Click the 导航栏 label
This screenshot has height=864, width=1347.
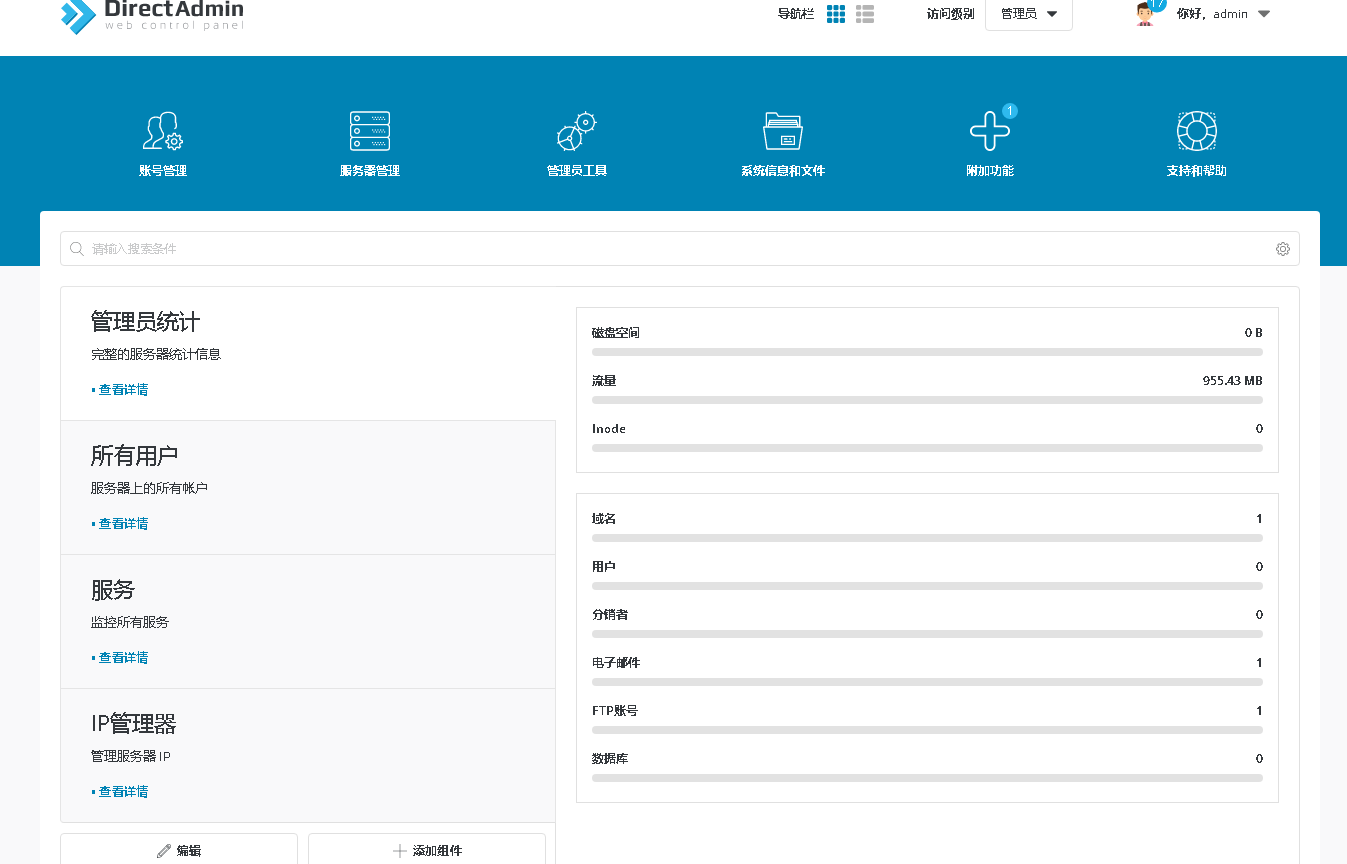(796, 14)
